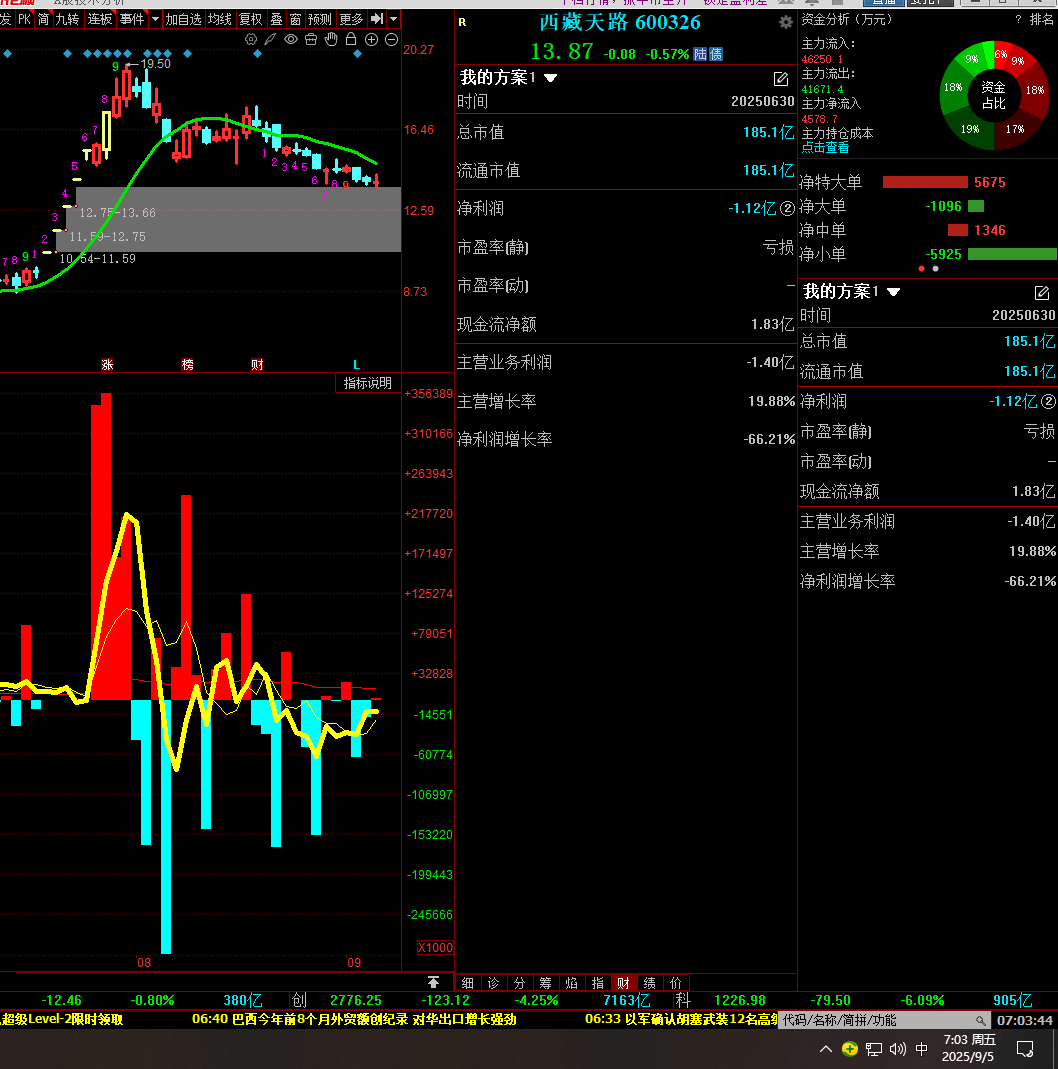The height and width of the screenshot is (1069, 1058).
Task: Select the drawing pen tool
Action: pos(271,40)
